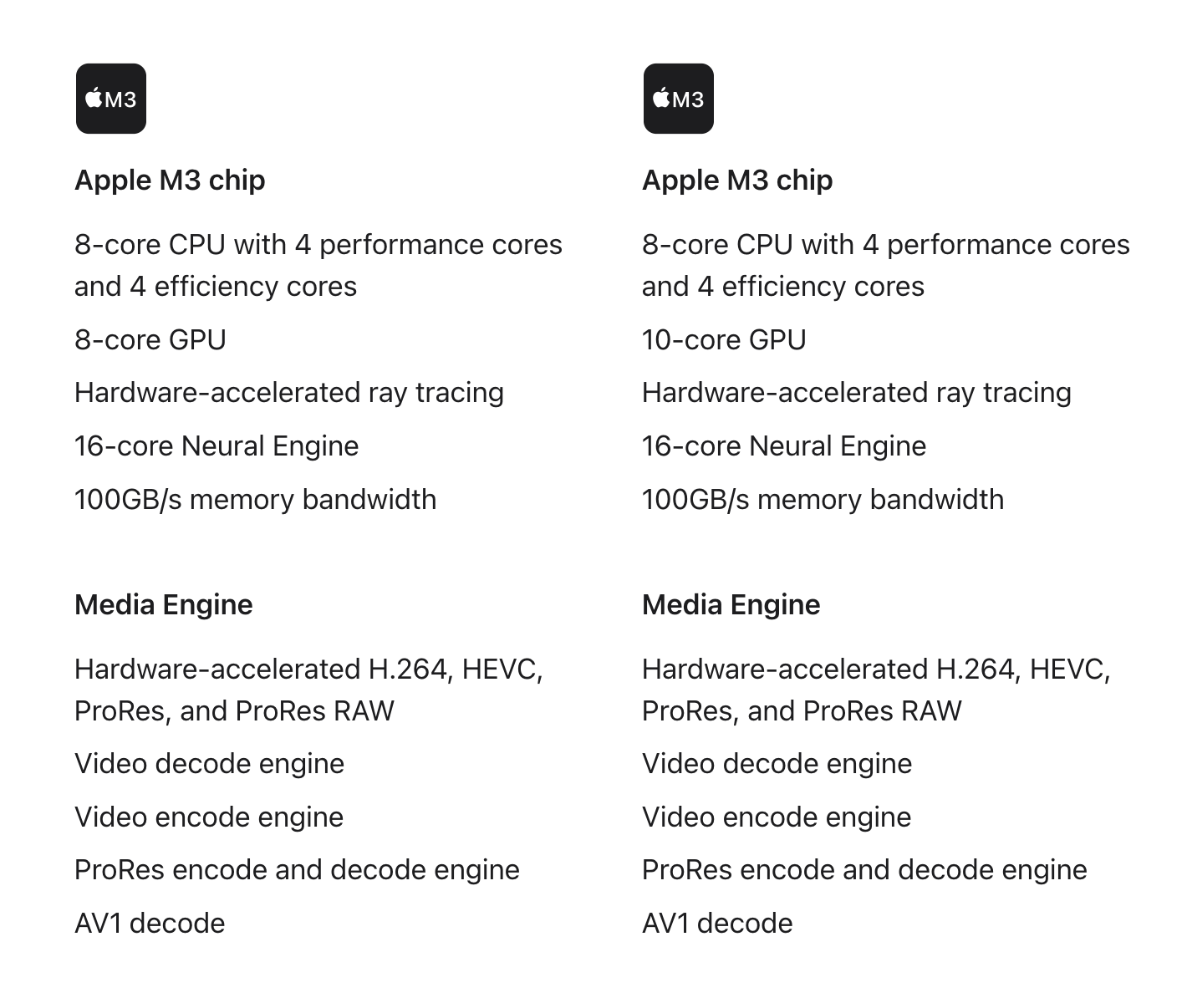Click left column Hardware-accelerated ray tracing text
The height and width of the screenshot is (1008, 1187).
(289, 393)
